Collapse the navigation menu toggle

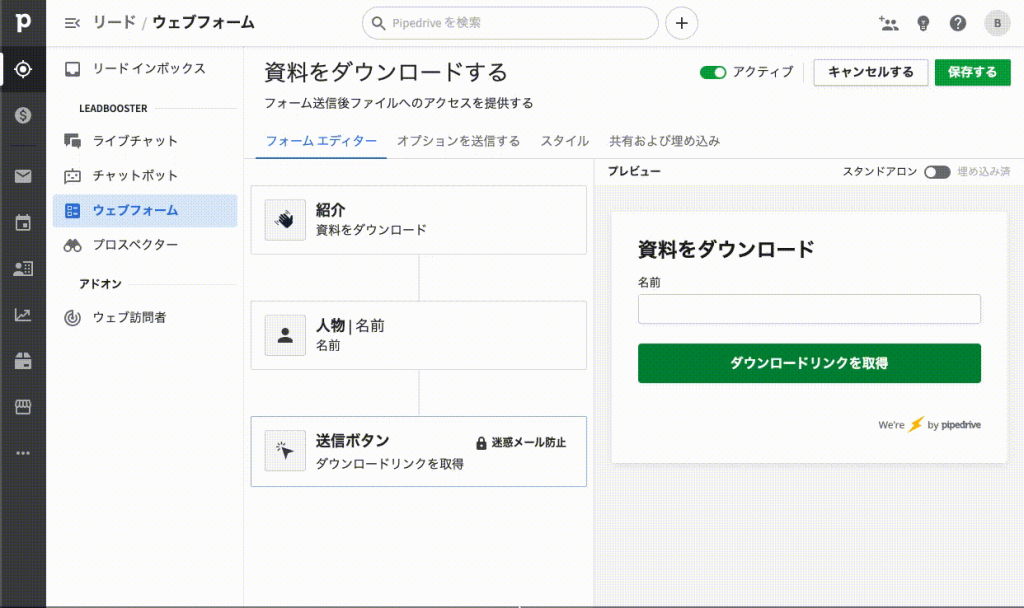pyautogui.click(x=72, y=23)
